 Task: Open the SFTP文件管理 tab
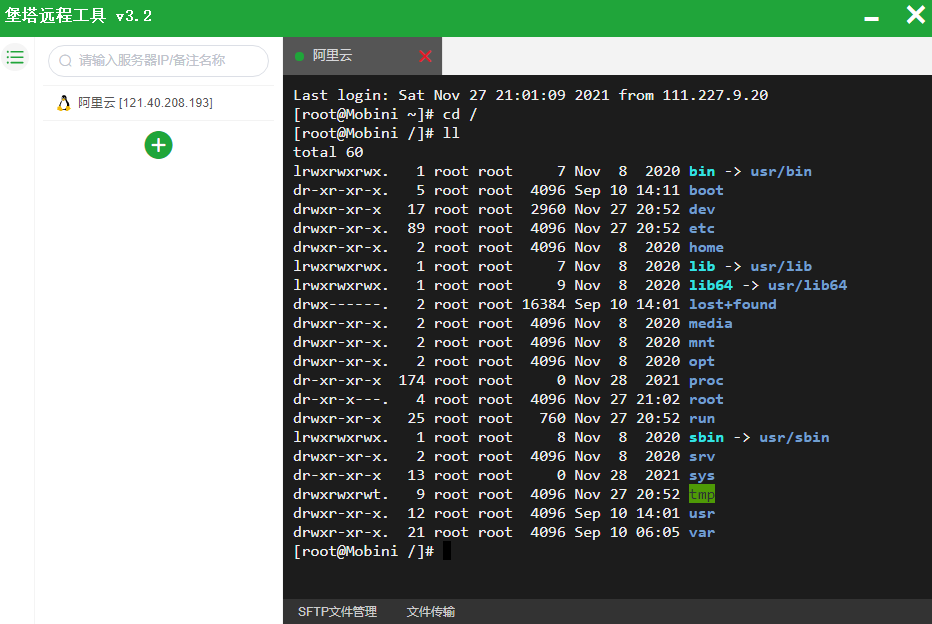pyautogui.click(x=337, y=612)
